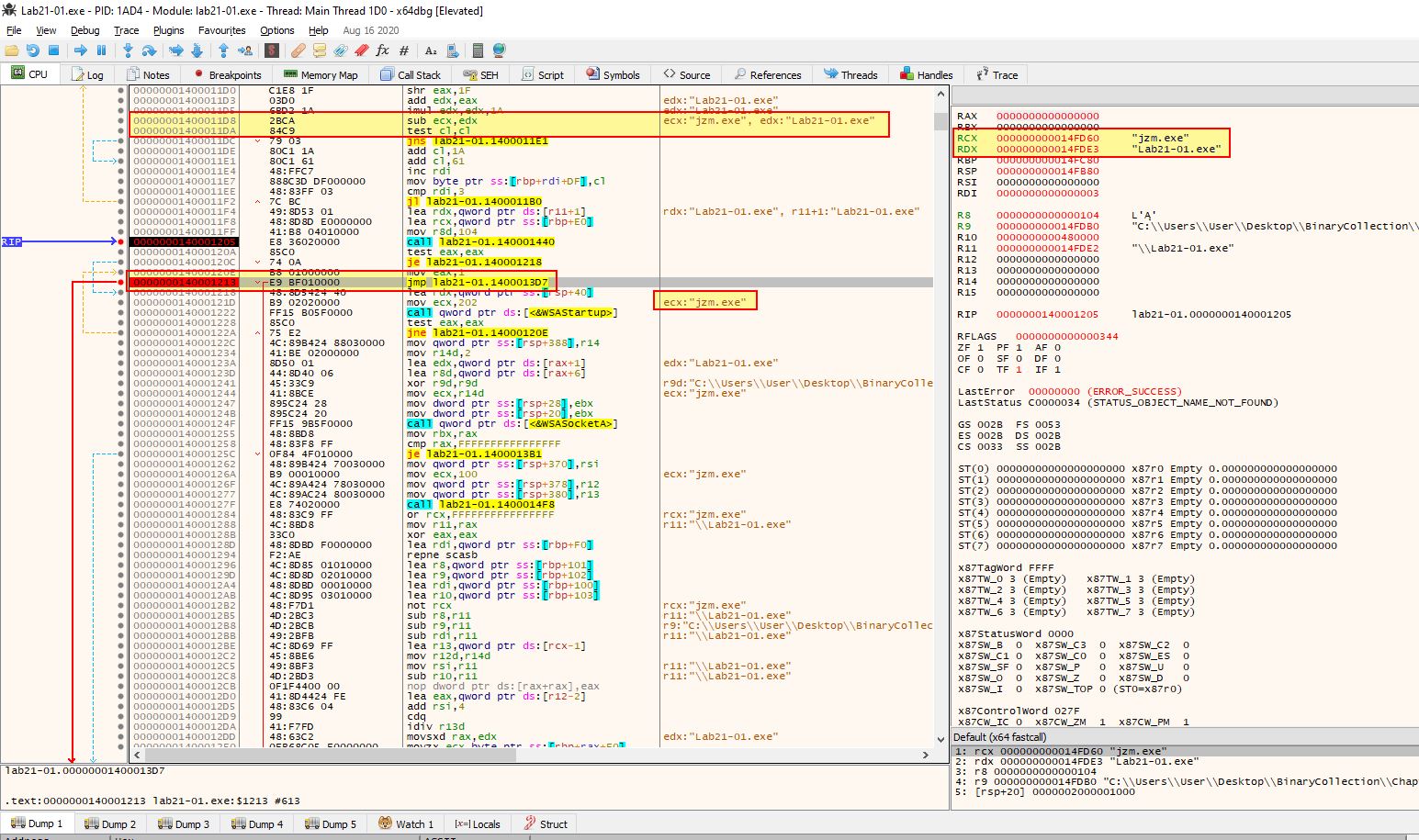Switch to the Script tab
Image resolution: width=1419 pixels, height=840 pixels.
[542, 74]
